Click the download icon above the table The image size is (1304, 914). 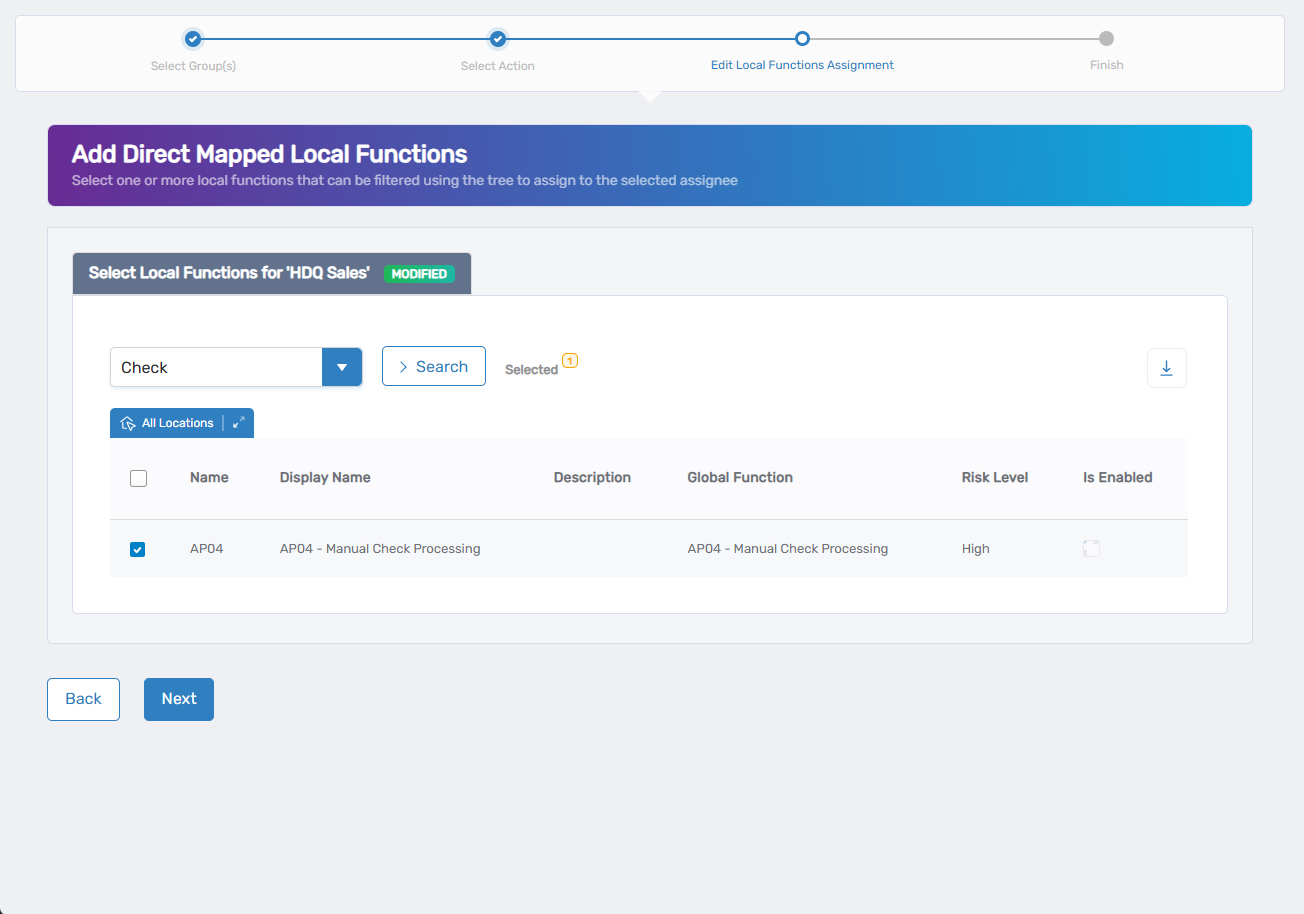click(1166, 367)
